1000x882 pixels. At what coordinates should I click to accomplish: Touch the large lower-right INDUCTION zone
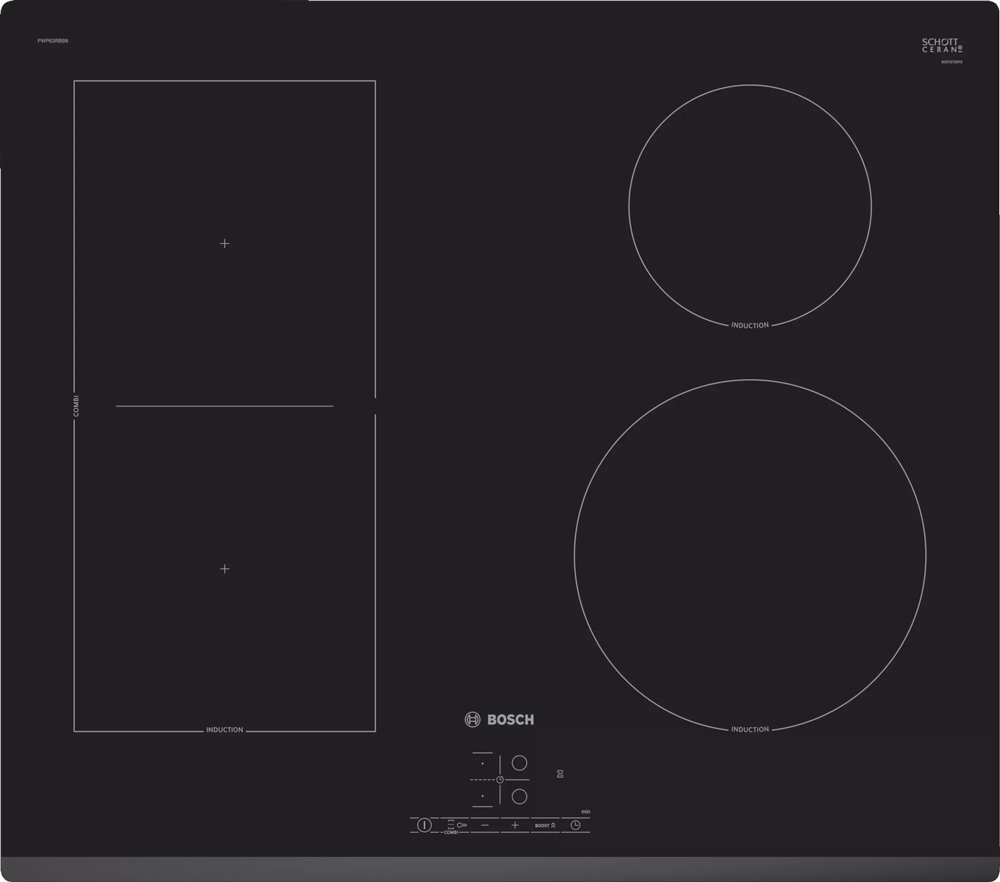[x=750, y=555]
